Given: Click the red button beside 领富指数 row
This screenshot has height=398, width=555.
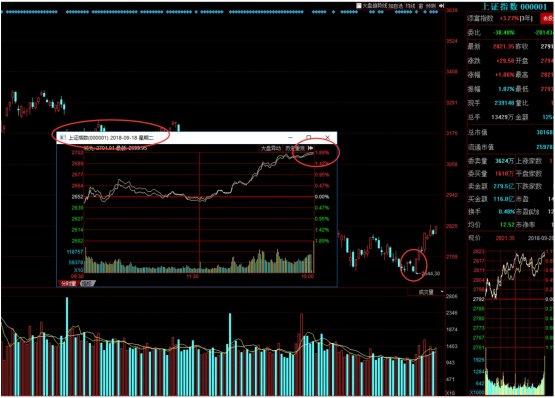Looking at the screenshot, I should 548,18.
